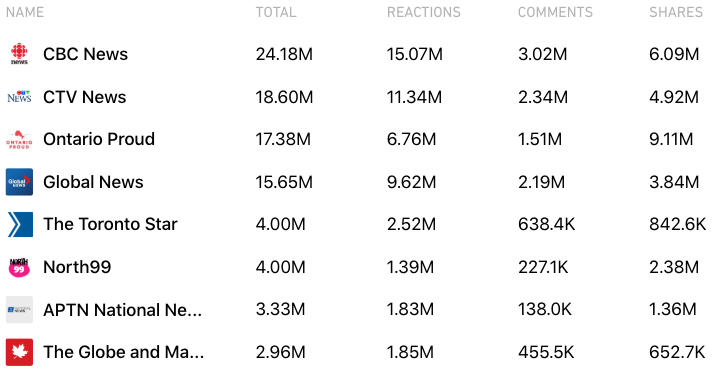
Task: Open the Ontario Proud page name
Action: (99, 139)
